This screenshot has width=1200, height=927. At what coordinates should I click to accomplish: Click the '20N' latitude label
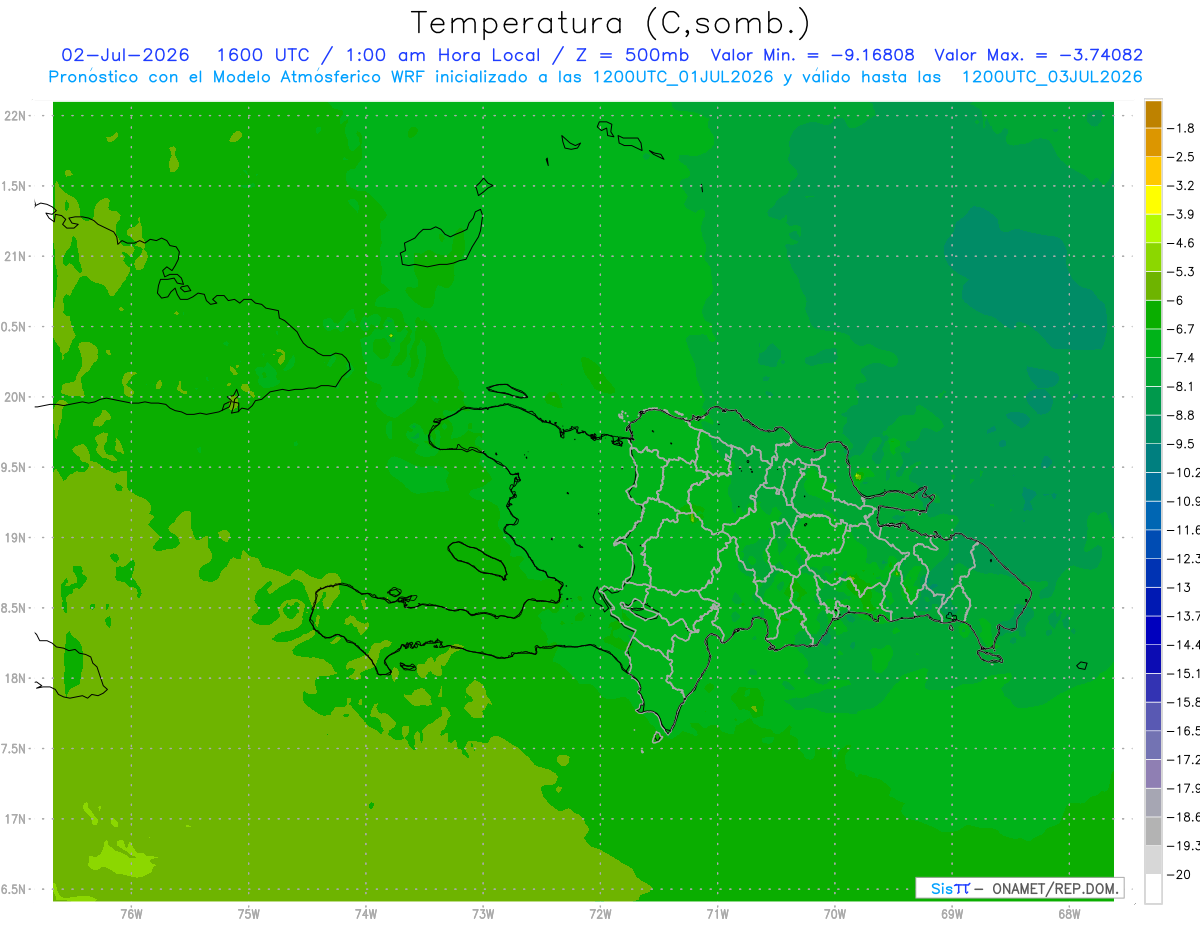coord(14,397)
